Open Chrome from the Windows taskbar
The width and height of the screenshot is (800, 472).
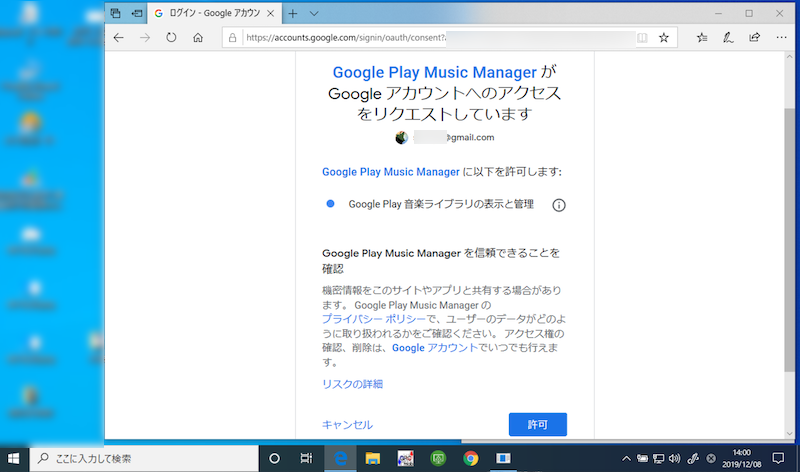point(471,459)
